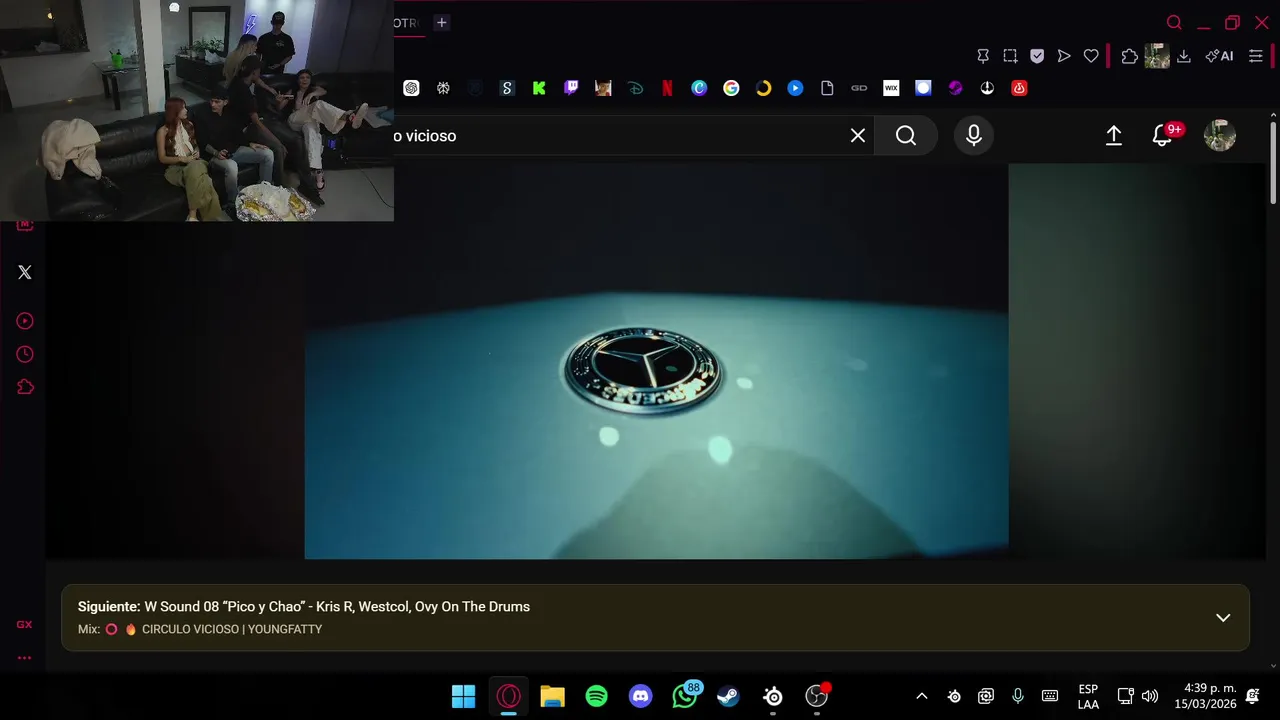The height and width of the screenshot is (720, 1280).
Task: Open the taskbar volume control
Action: point(1150,696)
